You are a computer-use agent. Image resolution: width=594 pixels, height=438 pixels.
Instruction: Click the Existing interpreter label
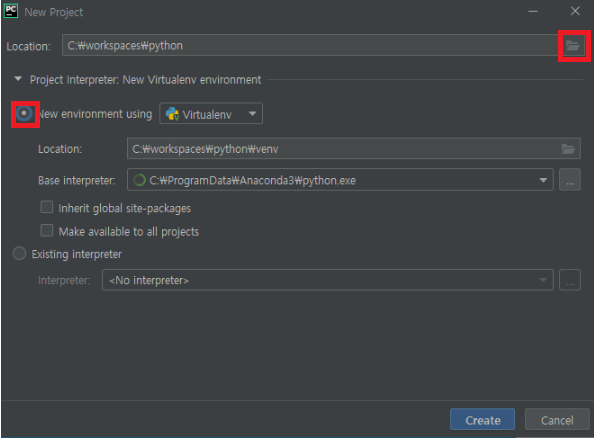(77, 254)
